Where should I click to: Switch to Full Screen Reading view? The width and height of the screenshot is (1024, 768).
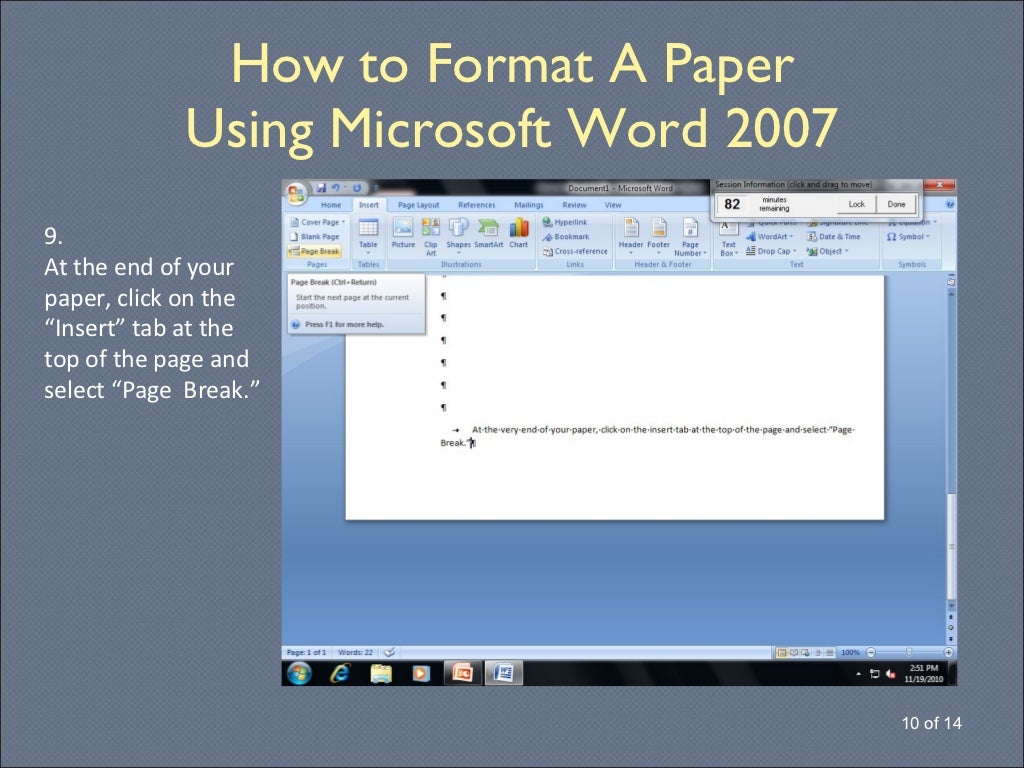[x=793, y=652]
